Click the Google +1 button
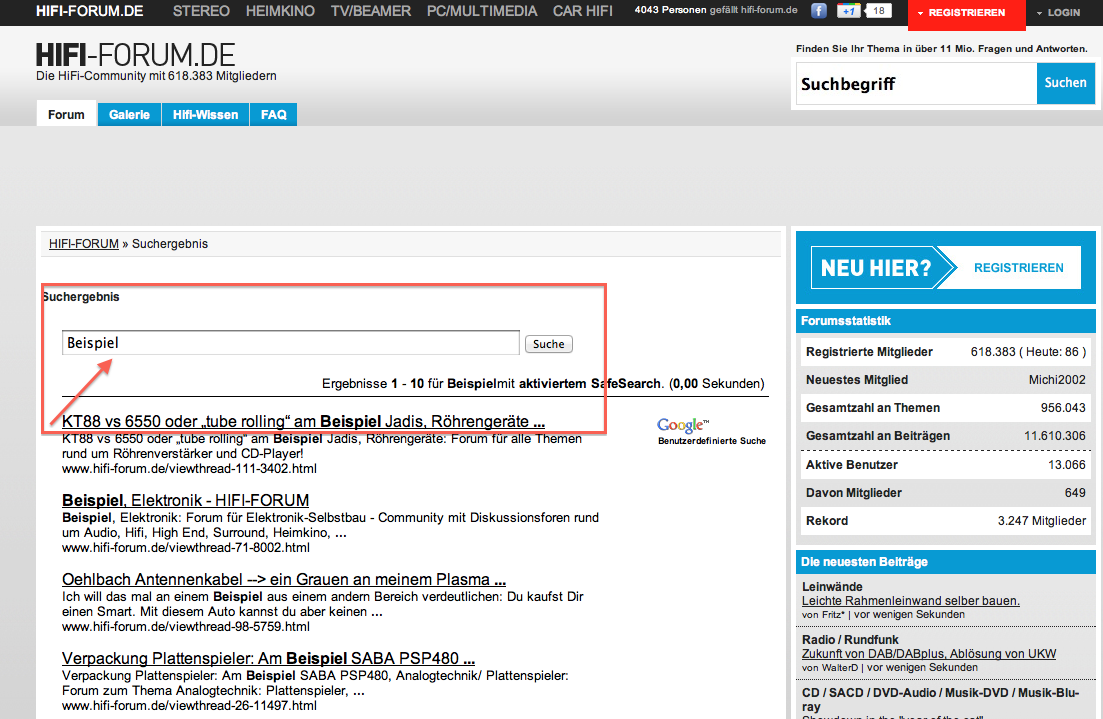Screen dimensions: 1103x719 [848, 11]
